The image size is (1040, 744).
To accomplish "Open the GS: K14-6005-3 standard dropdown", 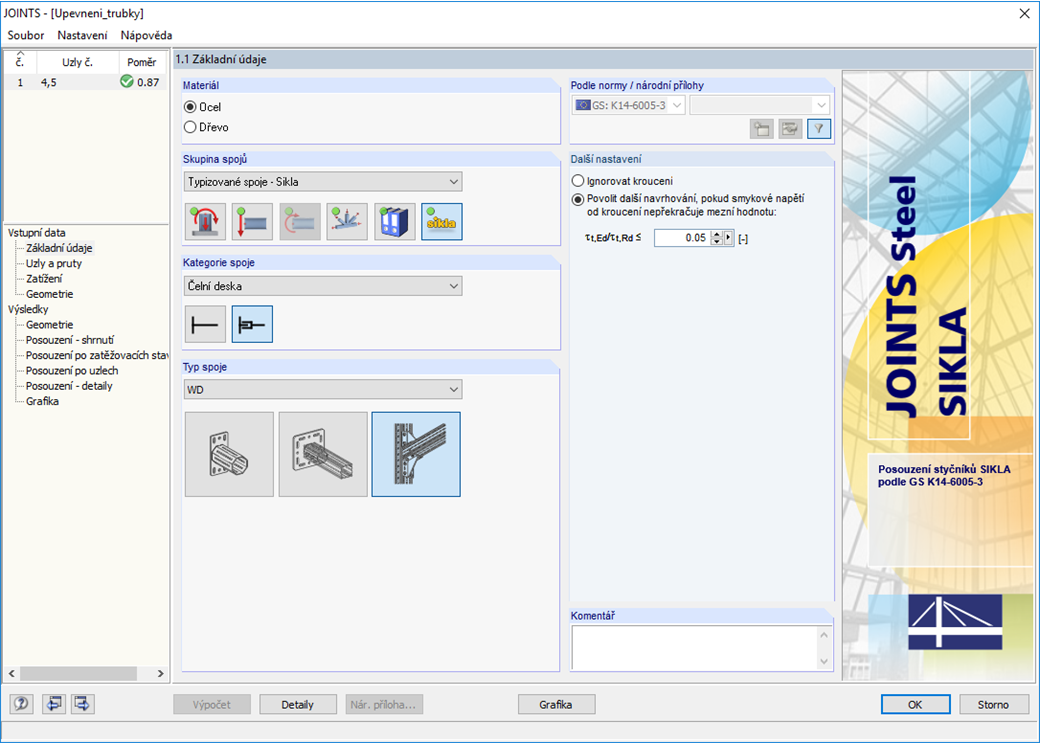I will [627, 105].
